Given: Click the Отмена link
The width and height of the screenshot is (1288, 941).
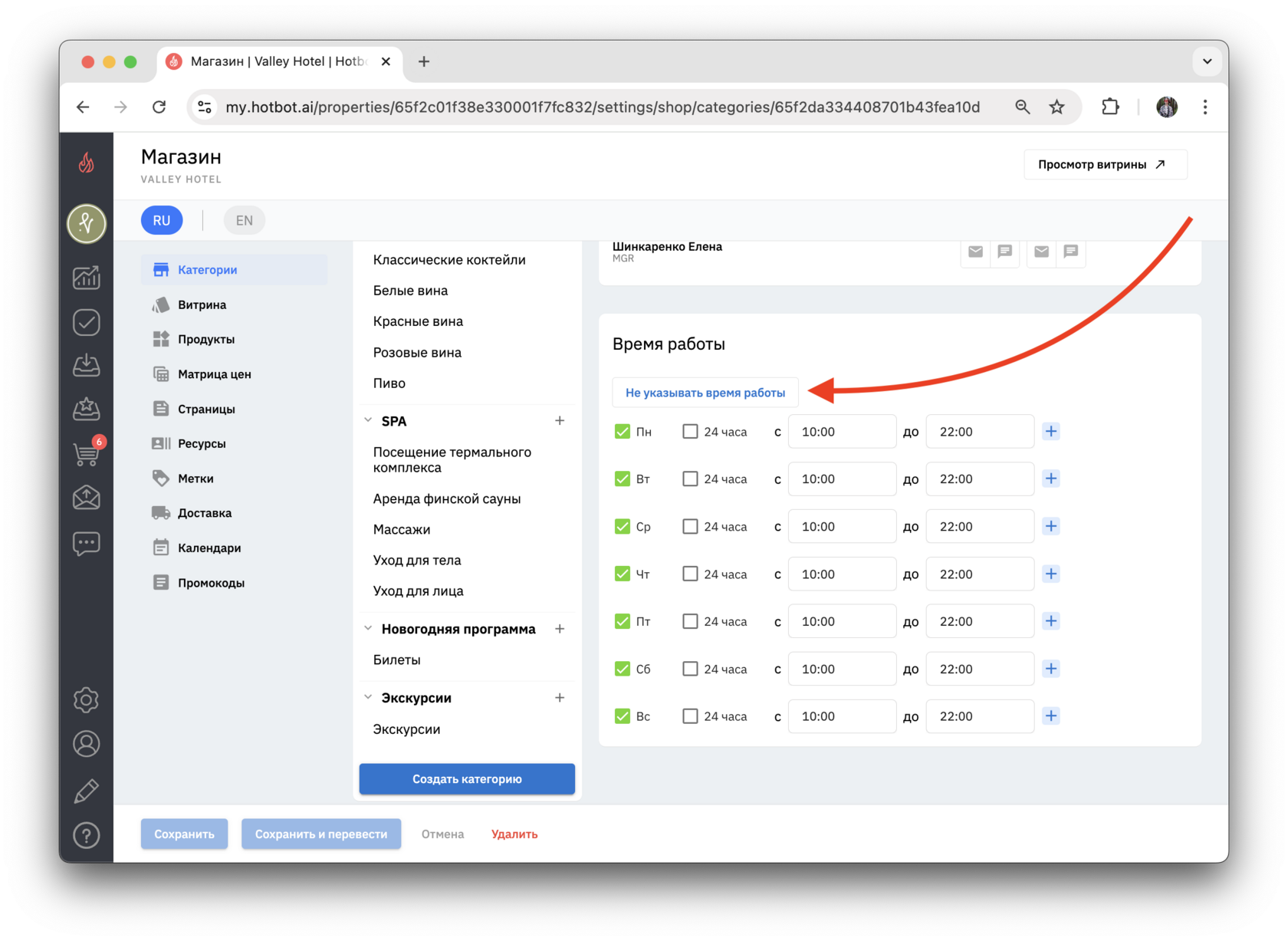Looking at the screenshot, I should point(442,834).
